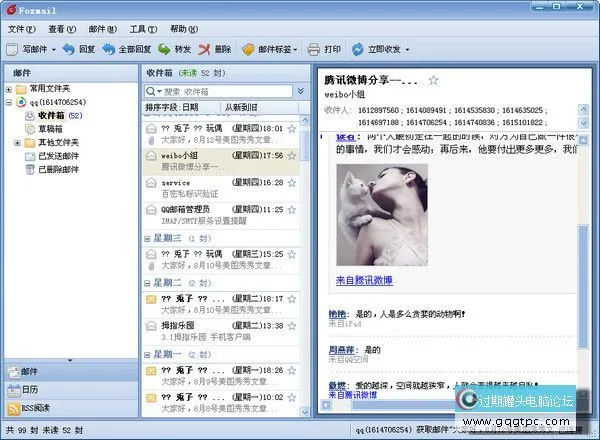The image size is (600, 440).
Task: Follow the 来自腾讯微博 link under the photo
Action: point(363,280)
